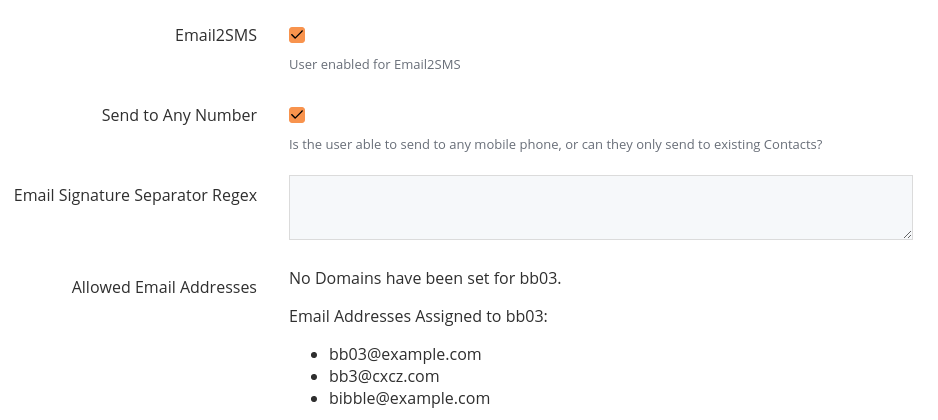The width and height of the screenshot is (938, 420).
Task: Click the bullet beside bibble@example.com
Action: (x=314, y=399)
